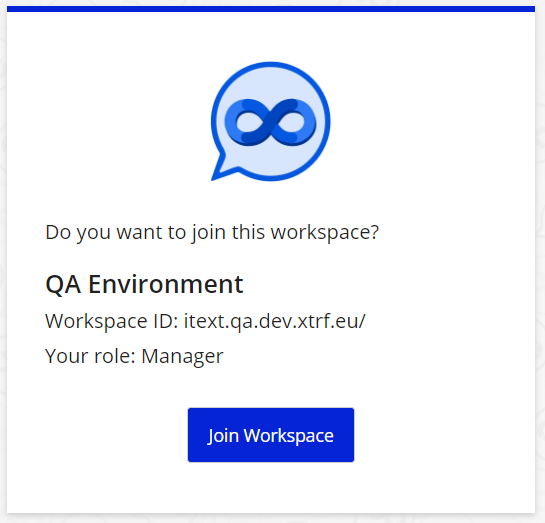Screen dimensions: 545x523
Task: Click the dark blue outline of the speech bubble
Action: coord(327,121)
